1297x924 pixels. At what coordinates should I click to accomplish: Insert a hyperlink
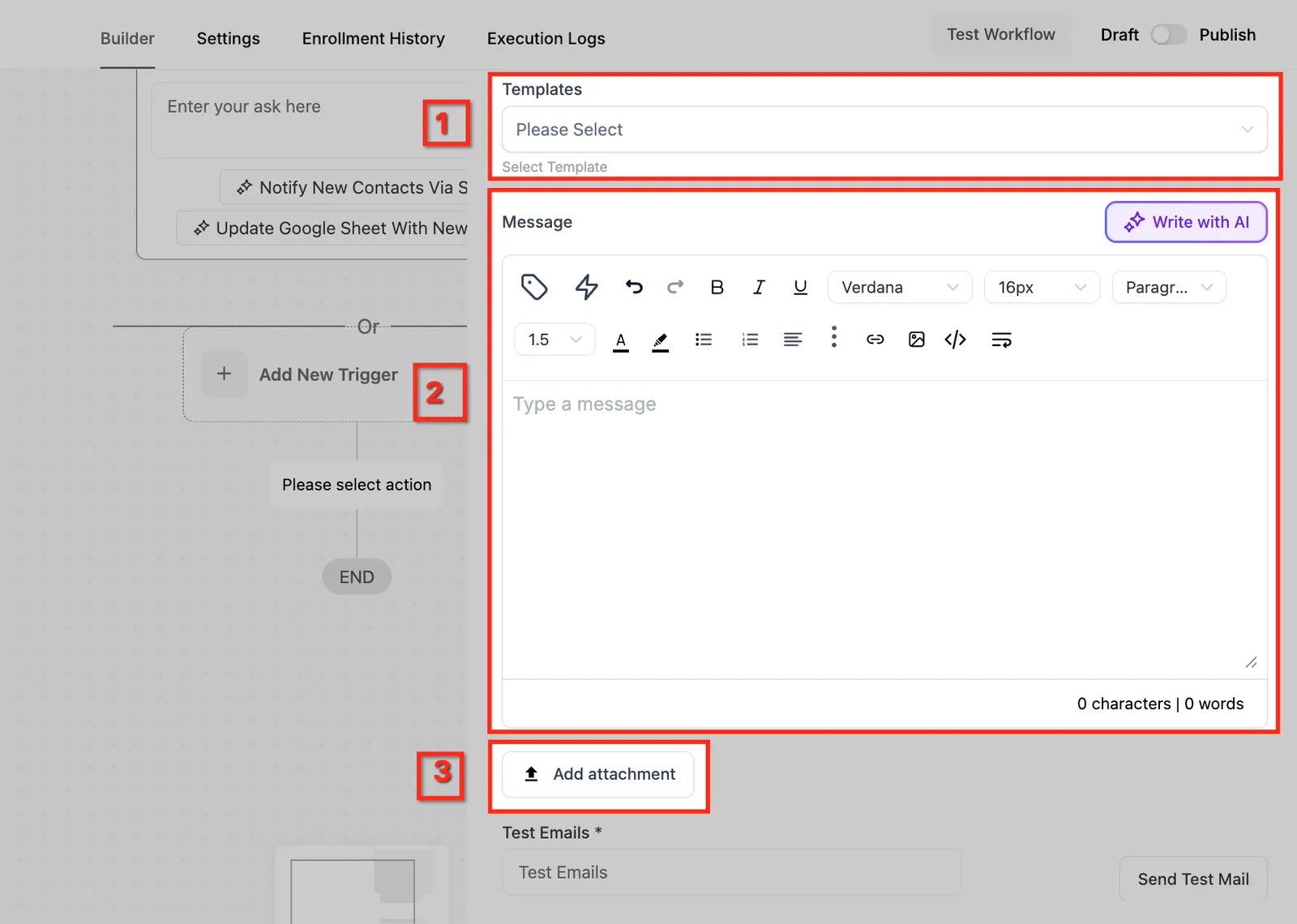click(x=875, y=340)
